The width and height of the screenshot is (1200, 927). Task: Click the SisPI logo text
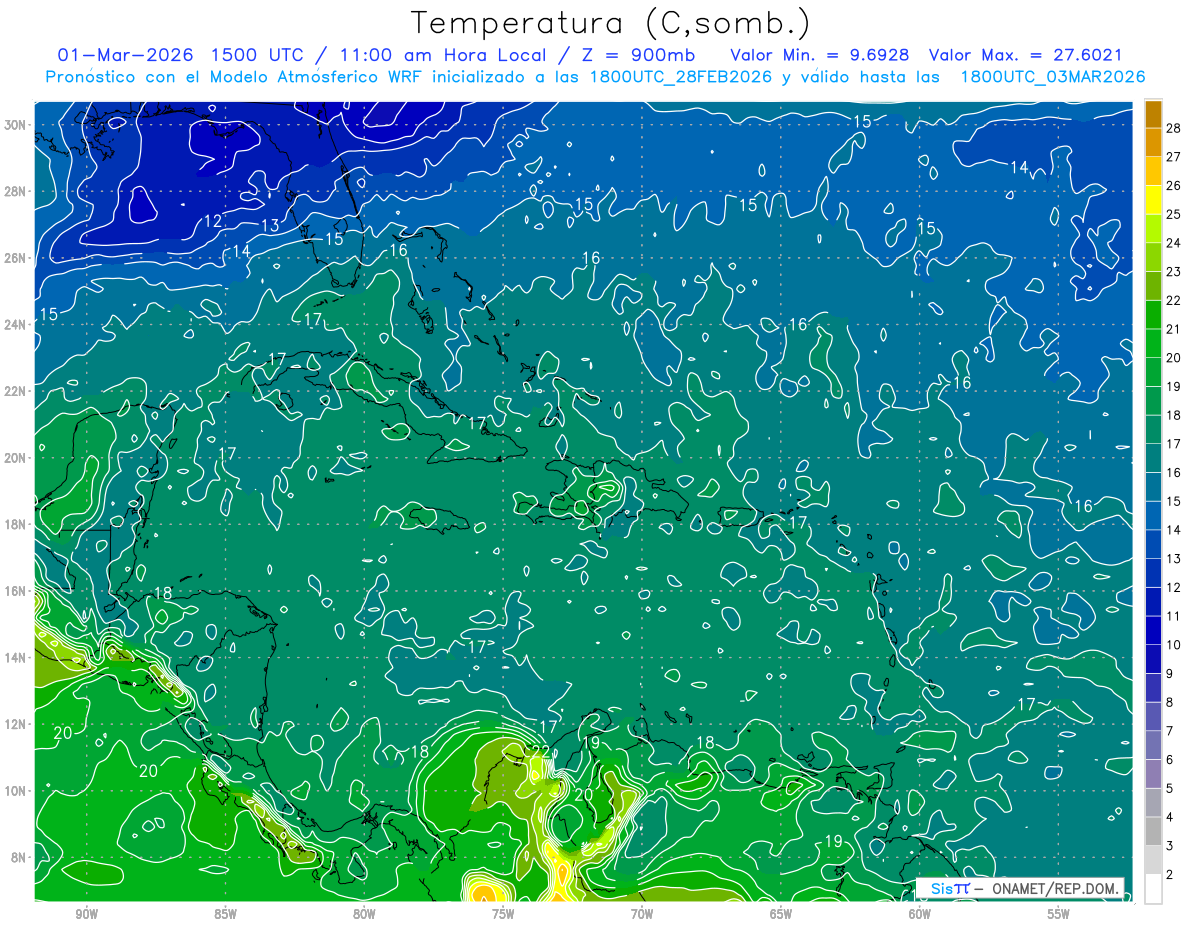tap(950, 889)
